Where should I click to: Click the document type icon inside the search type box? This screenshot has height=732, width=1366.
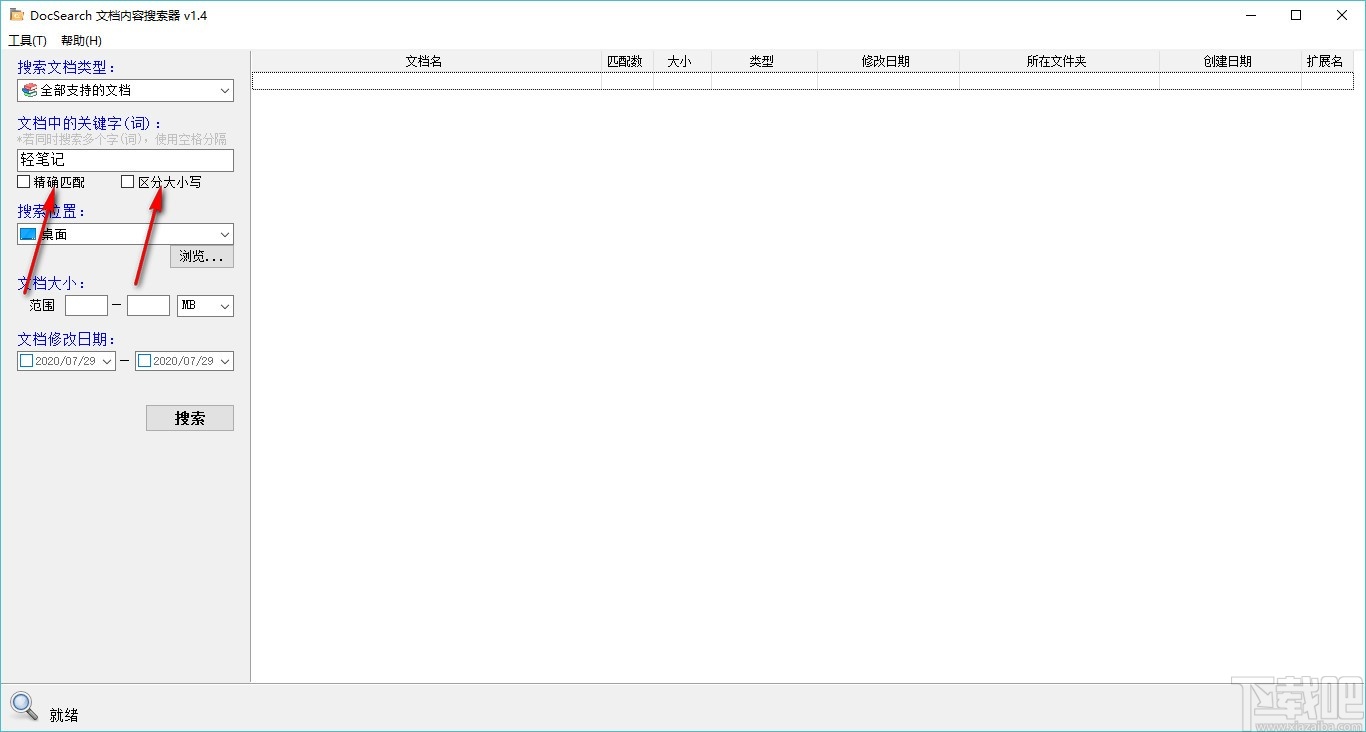point(27,90)
